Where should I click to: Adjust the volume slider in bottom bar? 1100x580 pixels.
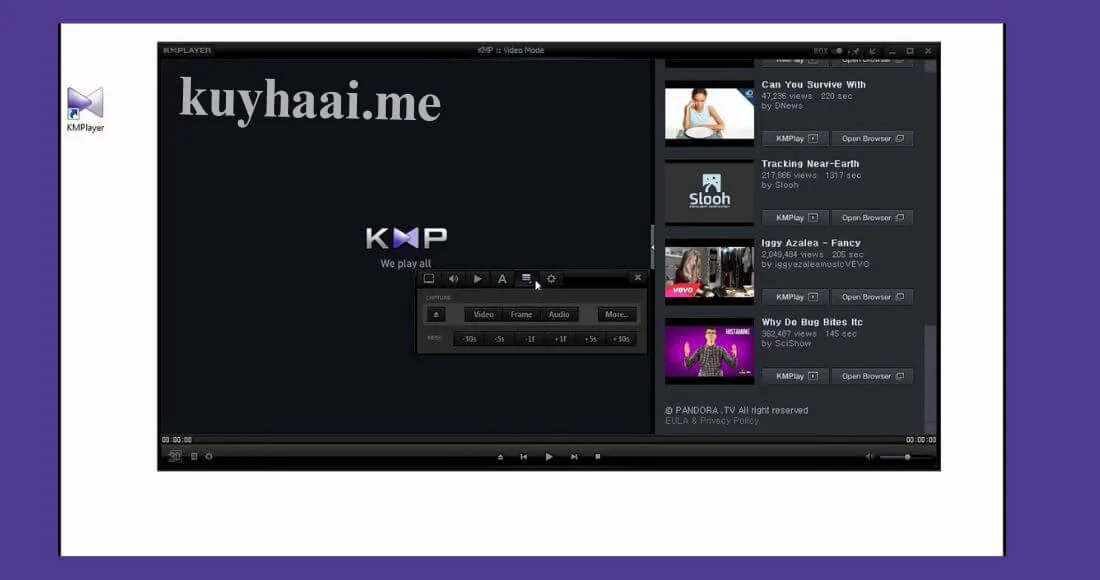906,457
